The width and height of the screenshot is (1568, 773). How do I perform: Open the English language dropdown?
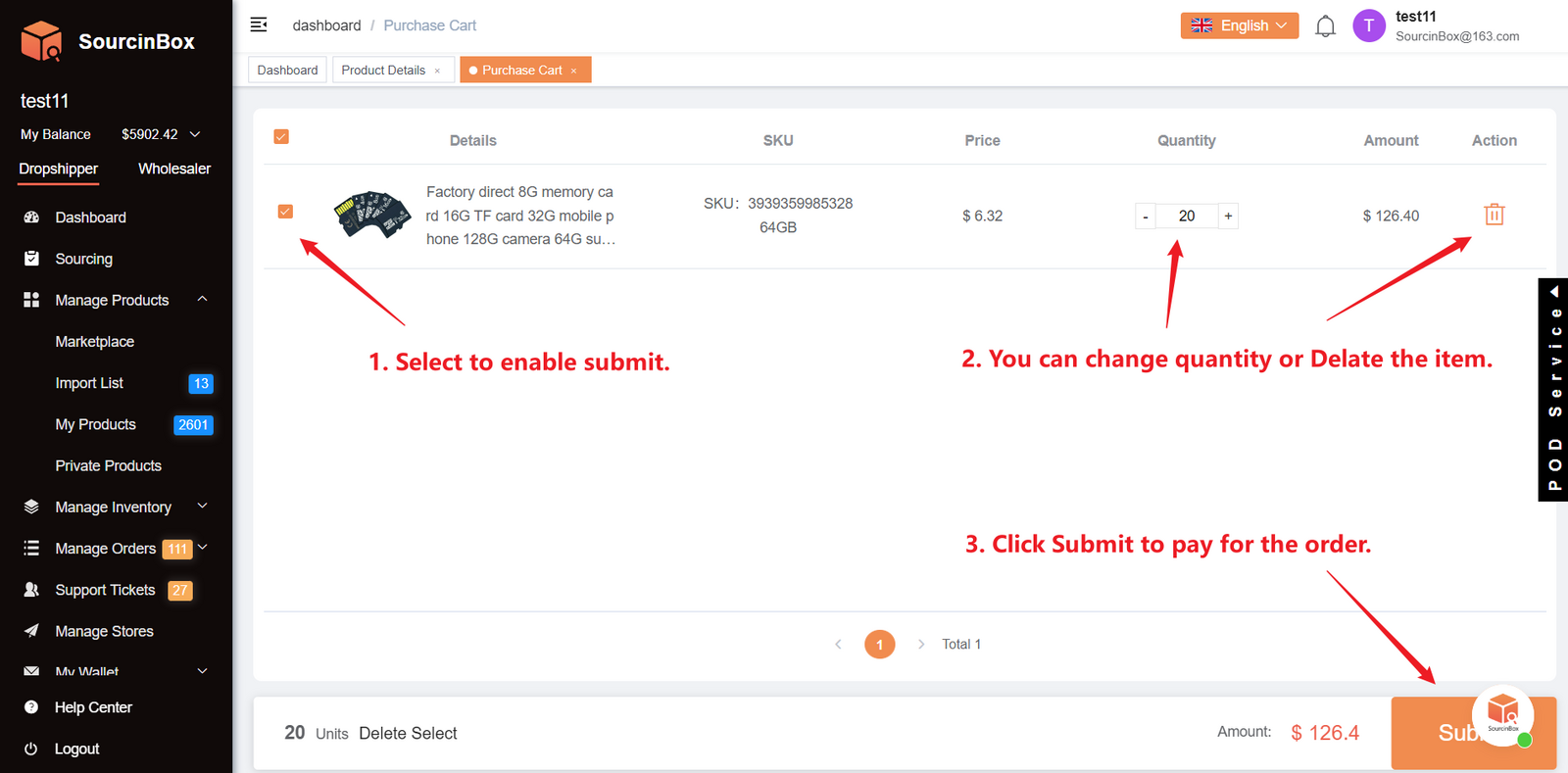click(x=1239, y=25)
